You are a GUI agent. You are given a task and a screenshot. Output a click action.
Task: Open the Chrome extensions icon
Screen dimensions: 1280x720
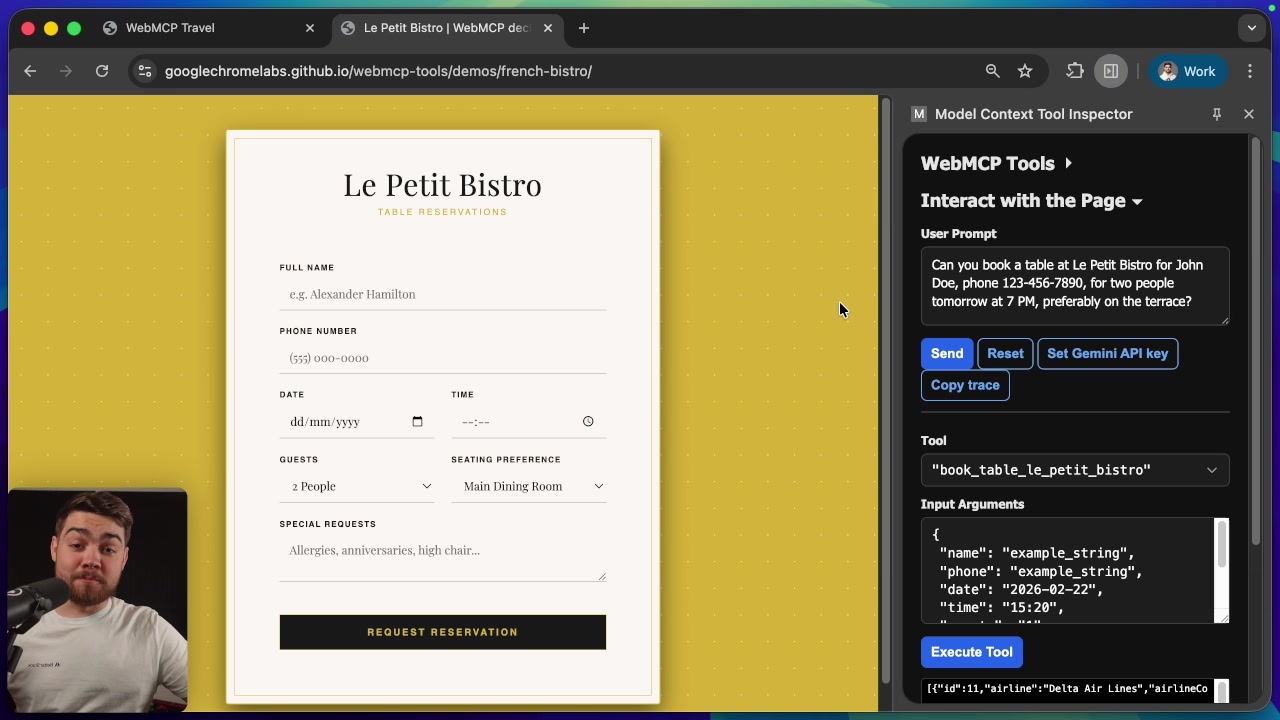(1074, 71)
